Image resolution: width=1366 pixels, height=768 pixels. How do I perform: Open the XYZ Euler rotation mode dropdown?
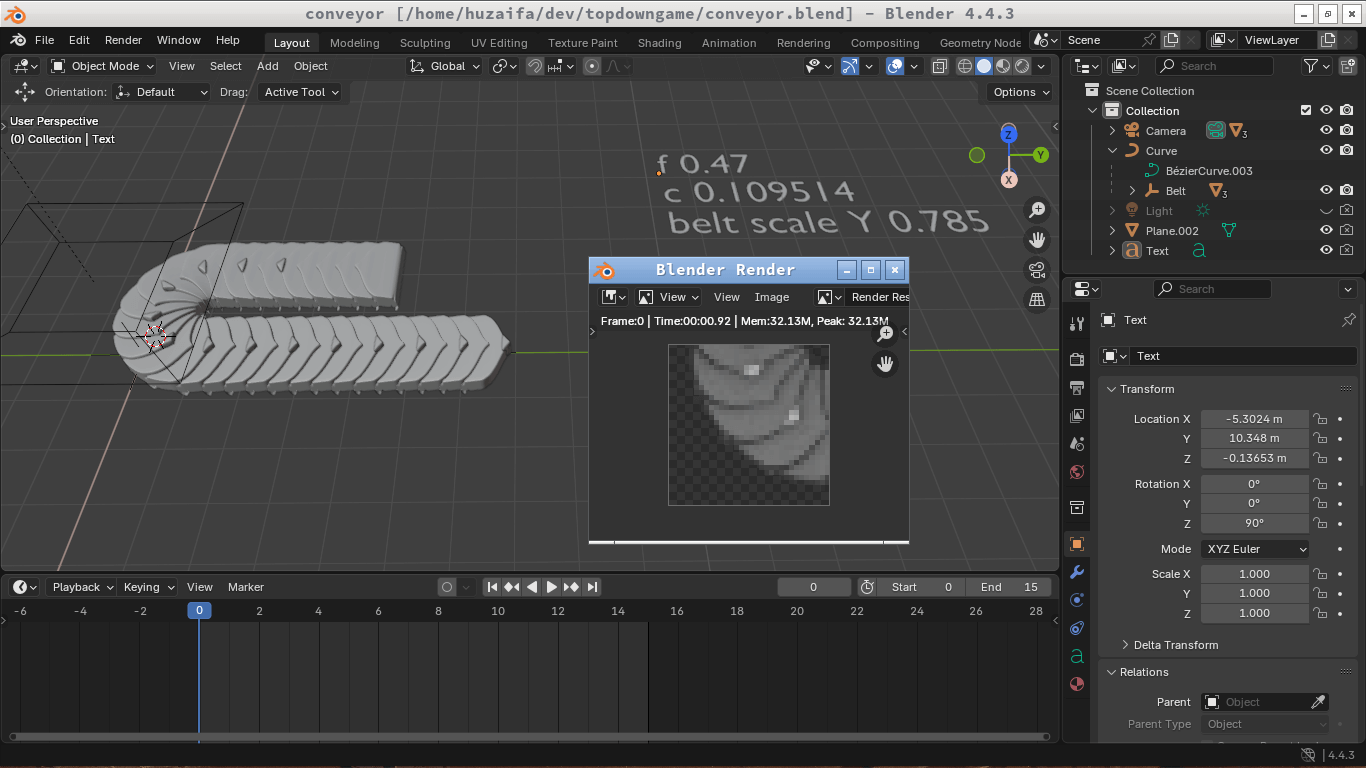click(x=1255, y=549)
